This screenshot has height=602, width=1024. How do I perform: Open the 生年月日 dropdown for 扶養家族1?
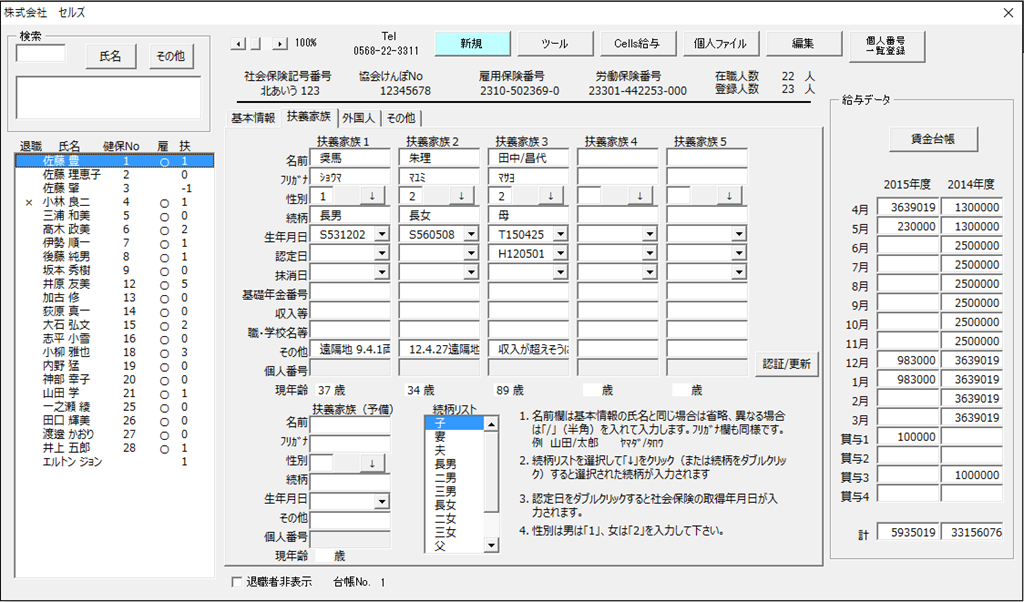point(381,234)
